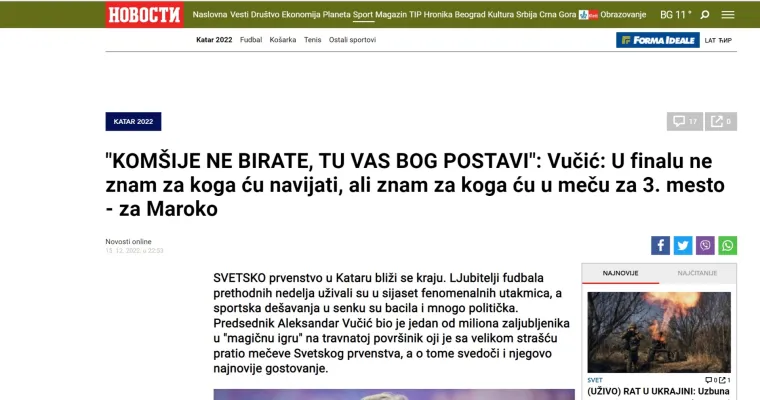The width and height of the screenshot is (760, 400).
Task: Click SVET category label in sidebar
Action: pyautogui.click(x=595, y=380)
